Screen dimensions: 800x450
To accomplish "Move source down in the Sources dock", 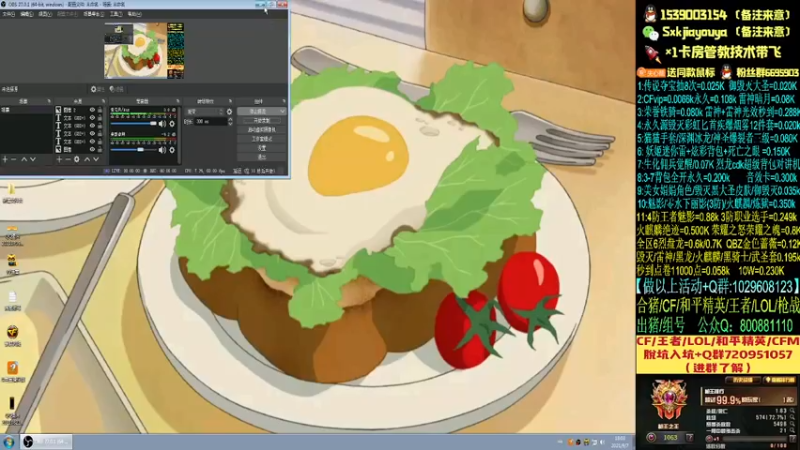I will coord(96,160).
